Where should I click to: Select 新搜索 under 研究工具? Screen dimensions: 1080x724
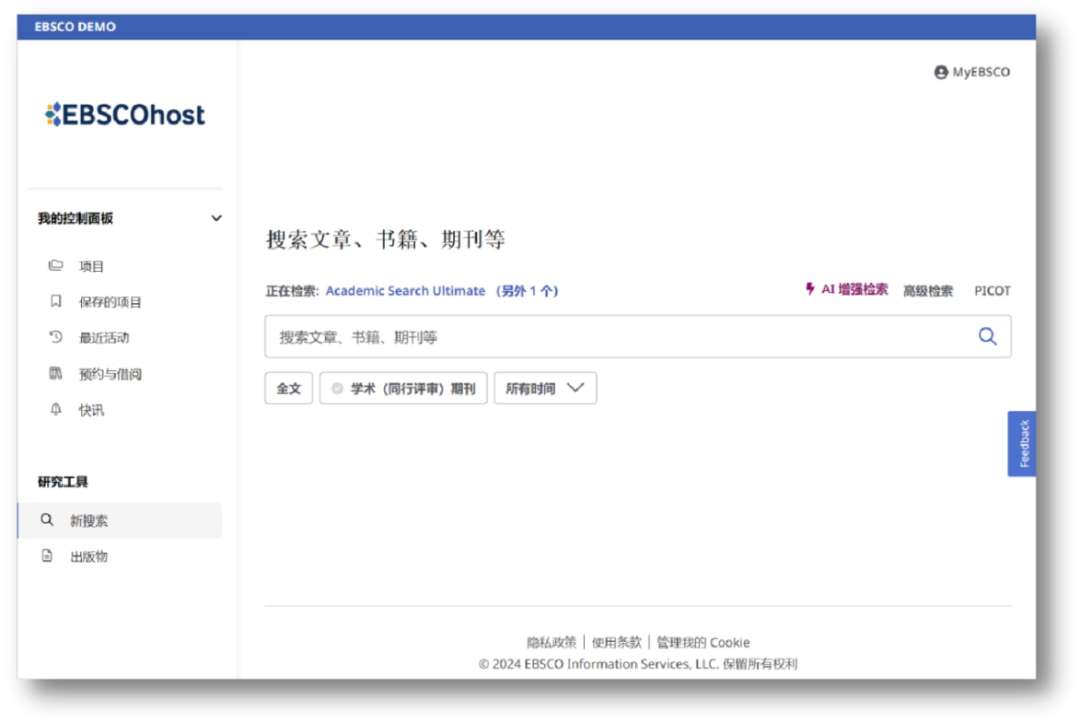120,521
